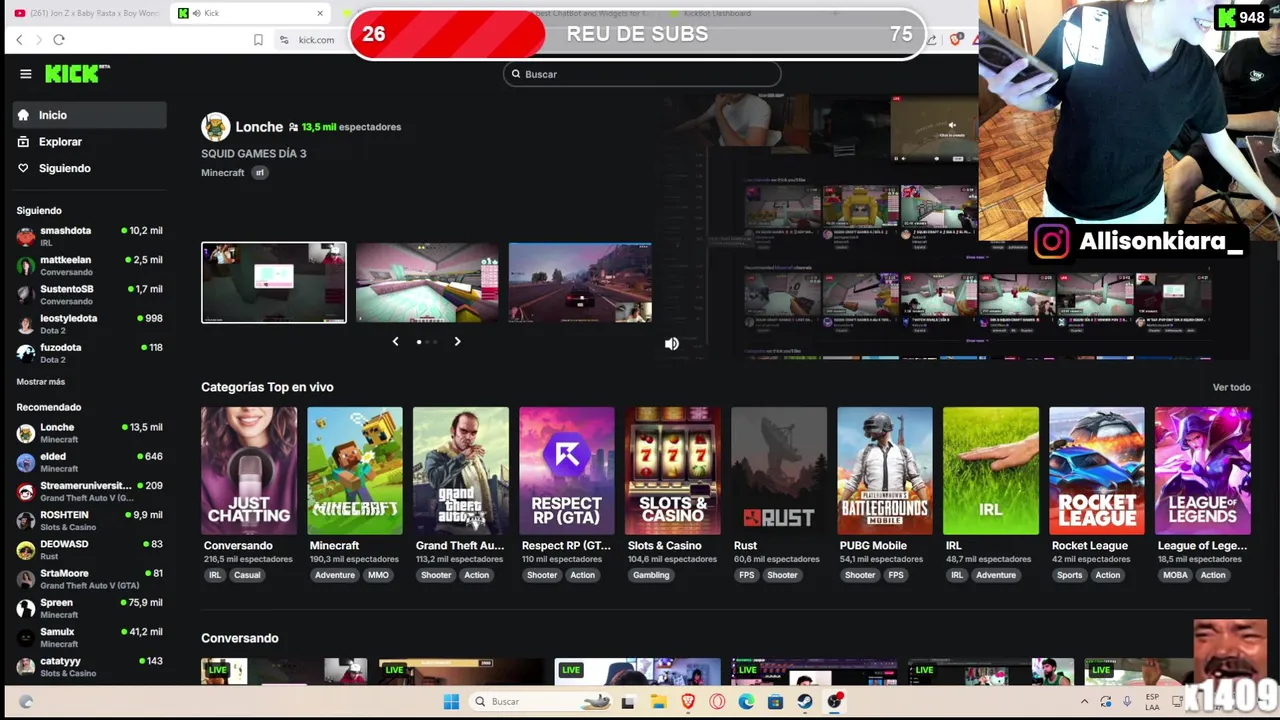Bookmark this page using the bookmark icon

tap(258, 39)
